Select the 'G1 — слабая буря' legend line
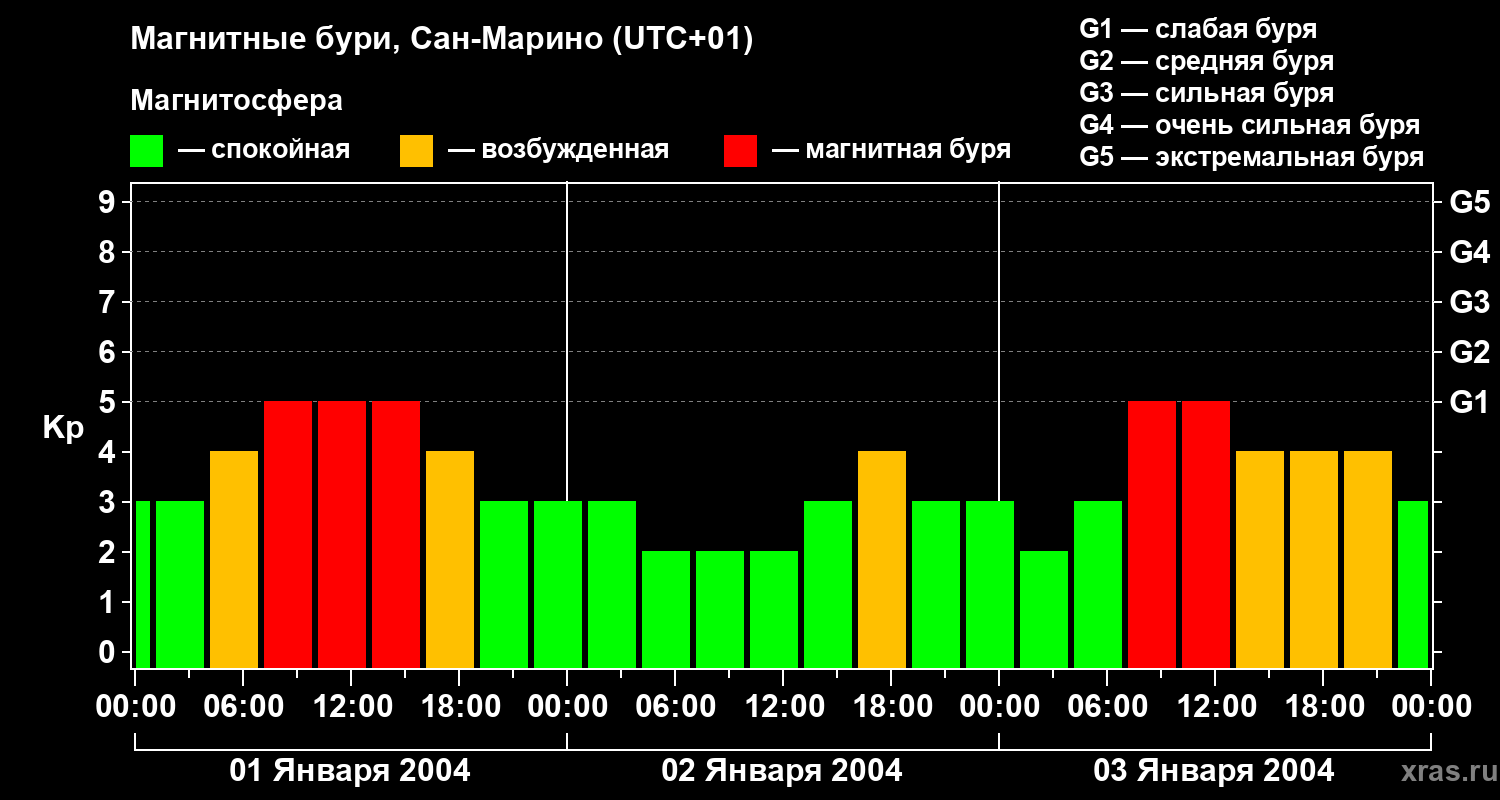Screen dimensions: 1500x800 tap(1198, 29)
